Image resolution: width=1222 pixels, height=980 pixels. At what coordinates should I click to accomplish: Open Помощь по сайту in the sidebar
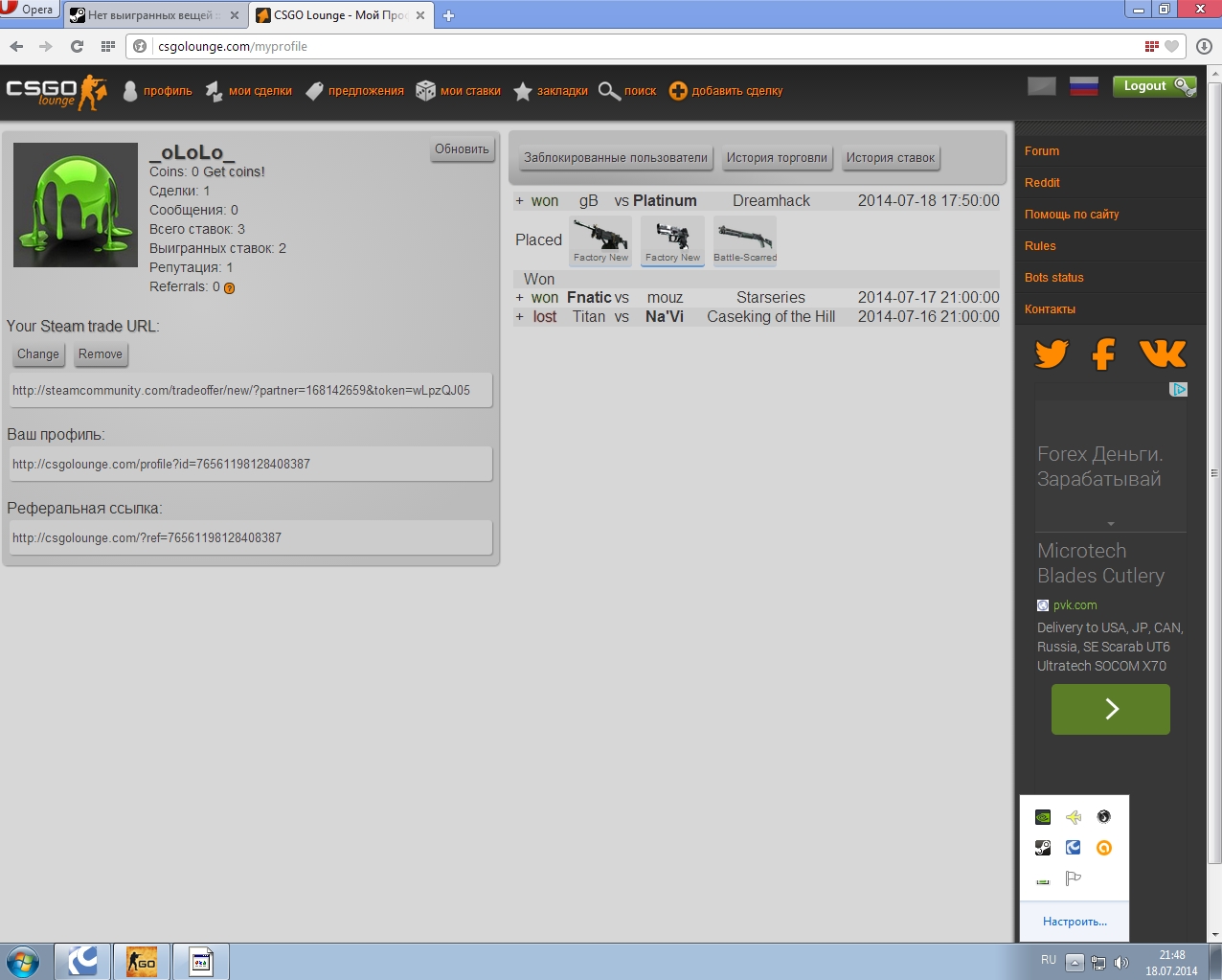1072,215
